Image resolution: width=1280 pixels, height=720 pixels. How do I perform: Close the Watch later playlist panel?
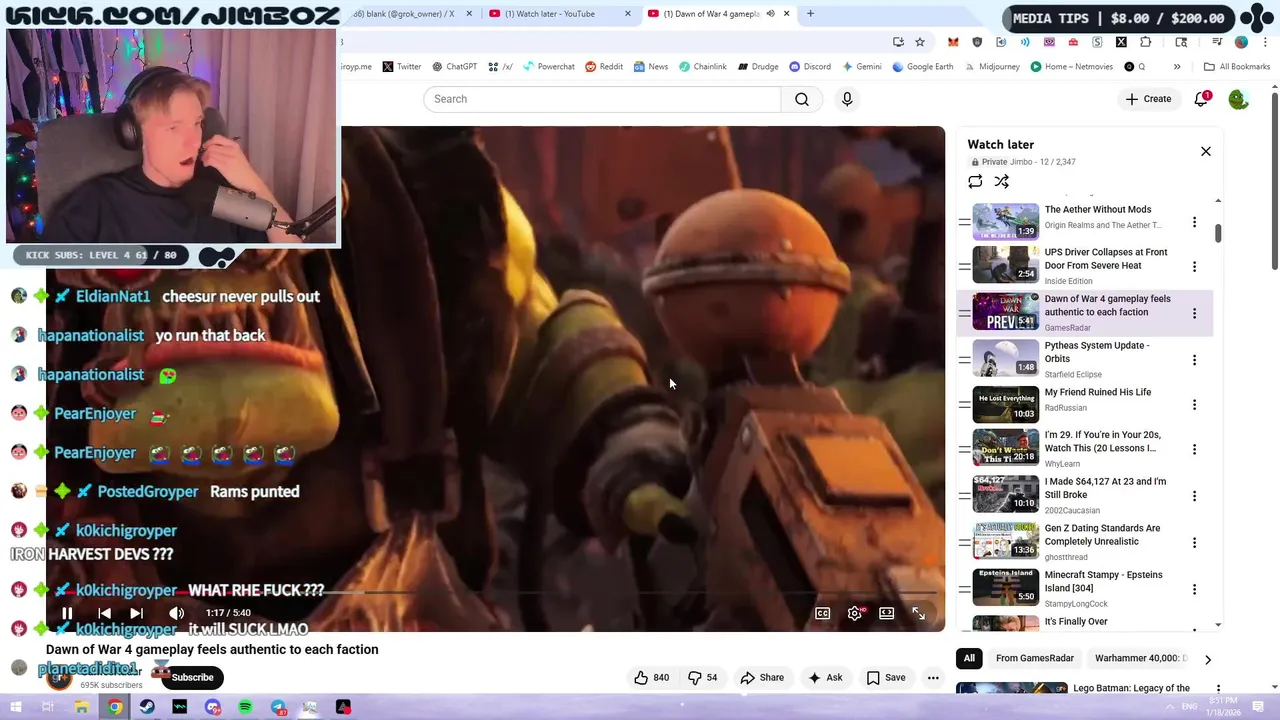pos(1206,151)
